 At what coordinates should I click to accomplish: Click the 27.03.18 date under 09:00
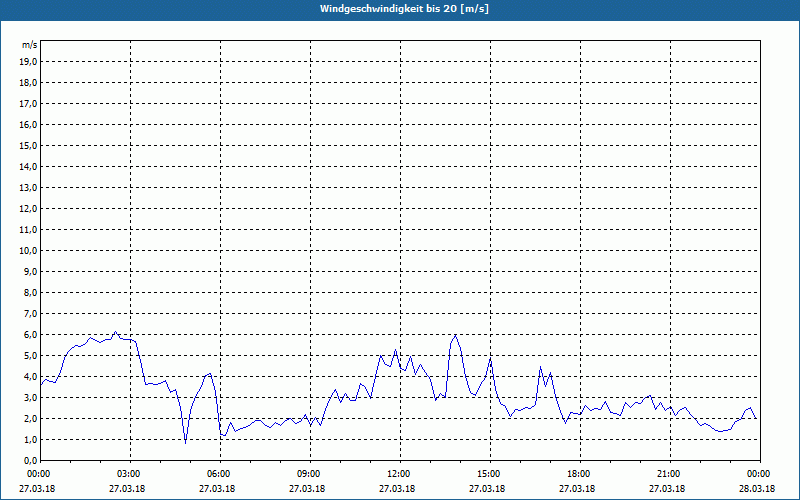click(x=307, y=488)
